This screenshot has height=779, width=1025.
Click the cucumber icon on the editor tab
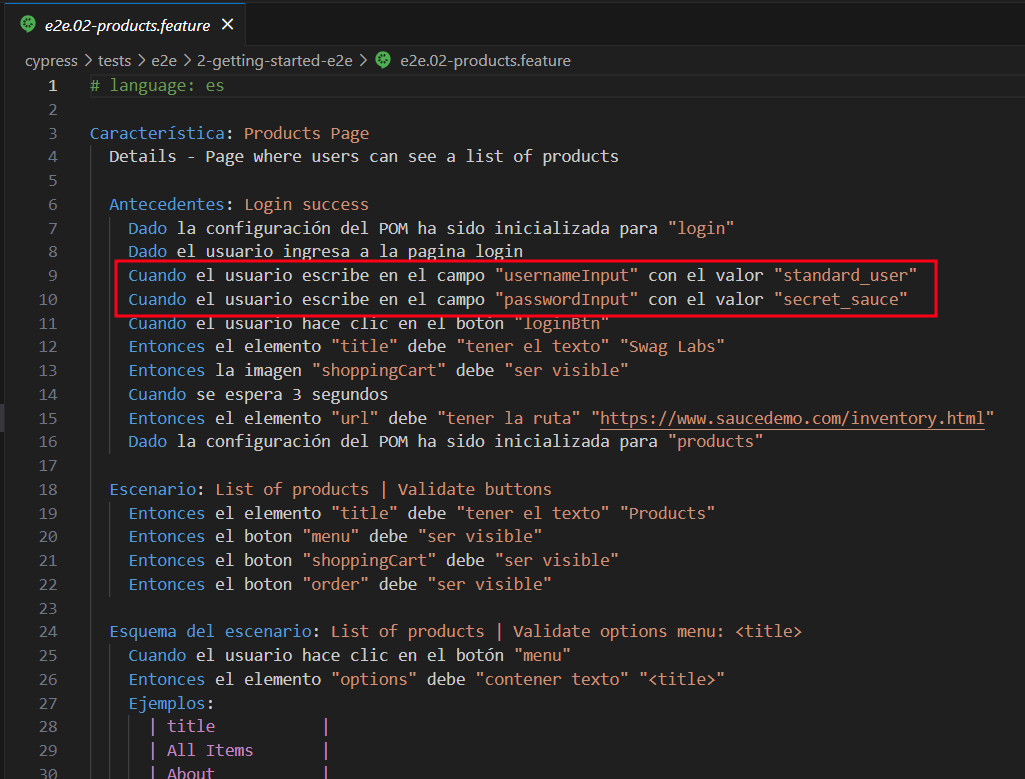28,25
